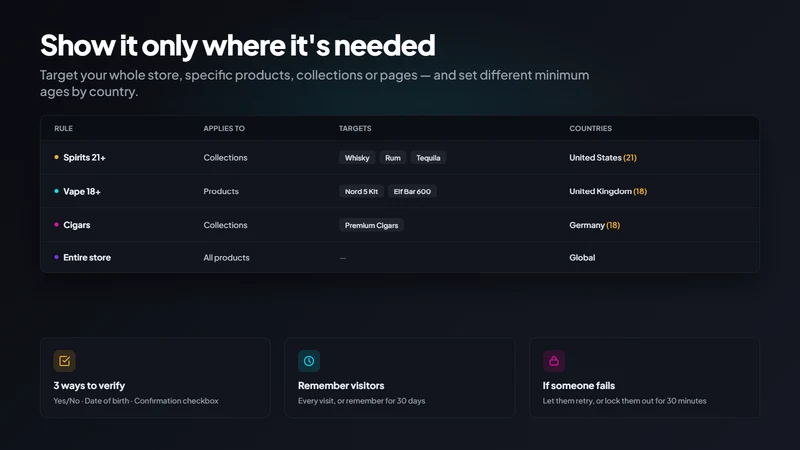Click the RULE column header
Viewport: 800px width, 450px height.
[63, 128]
